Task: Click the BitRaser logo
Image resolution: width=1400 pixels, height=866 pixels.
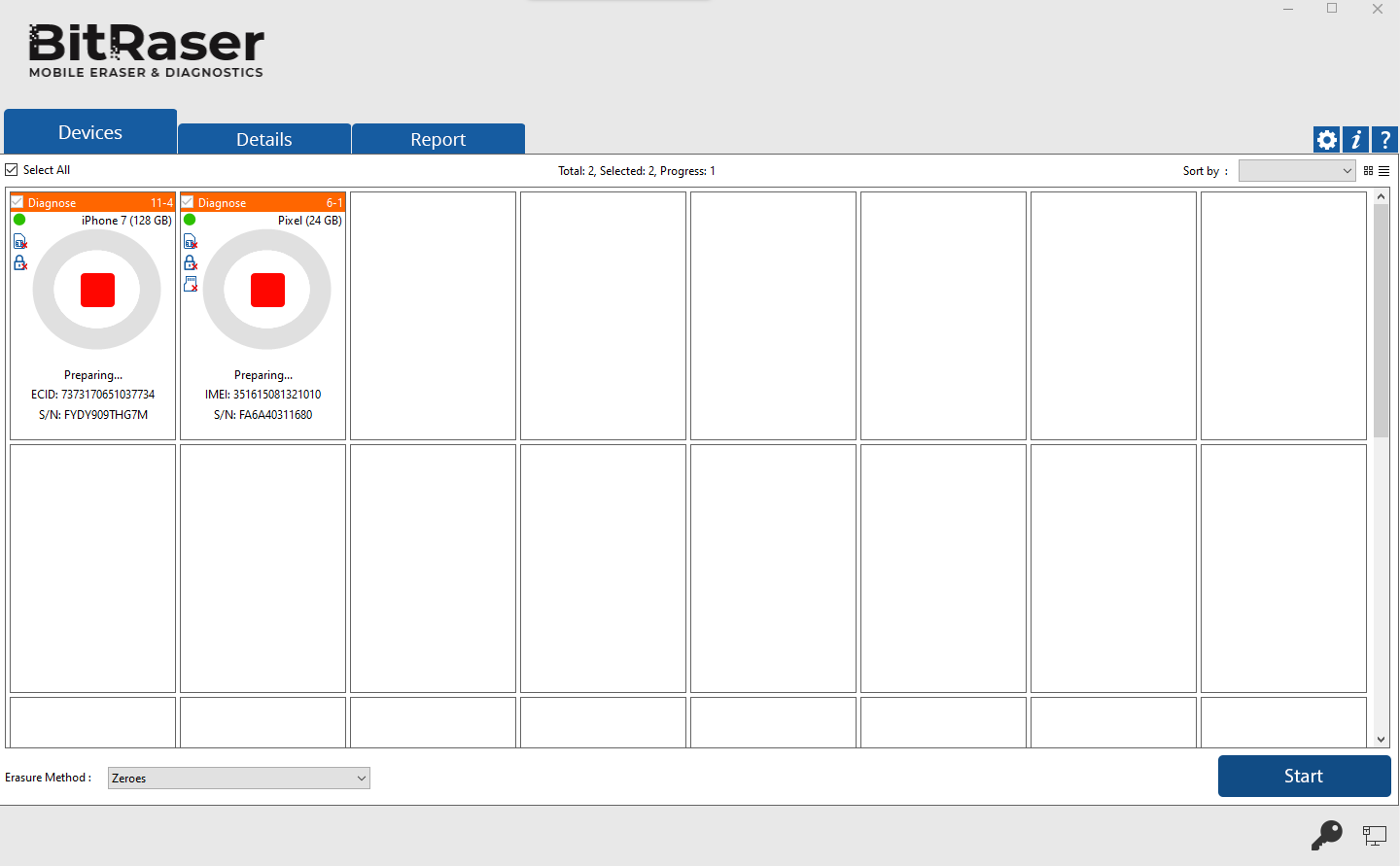Action: pyautogui.click(x=146, y=51)
